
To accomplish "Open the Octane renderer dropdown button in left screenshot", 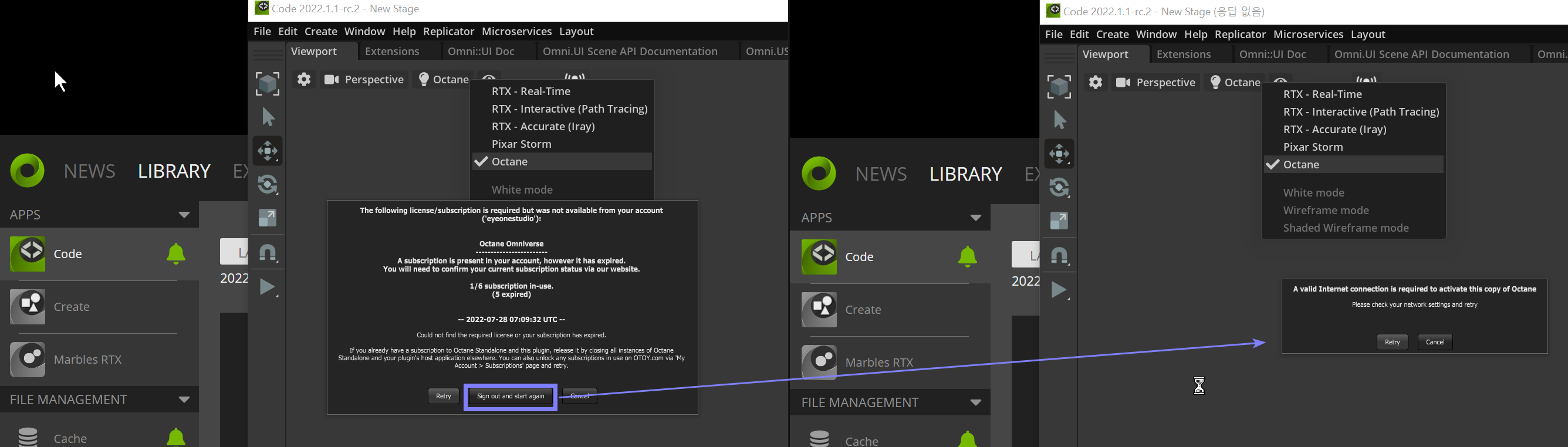I will pos(444,79).
